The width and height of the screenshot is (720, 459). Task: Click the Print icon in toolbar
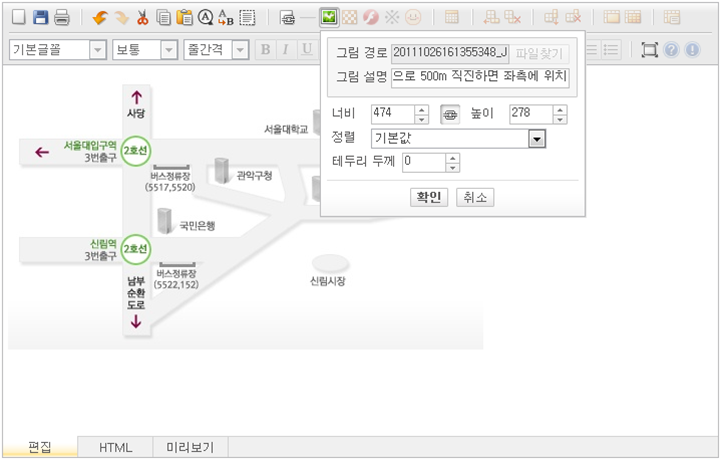61,17
